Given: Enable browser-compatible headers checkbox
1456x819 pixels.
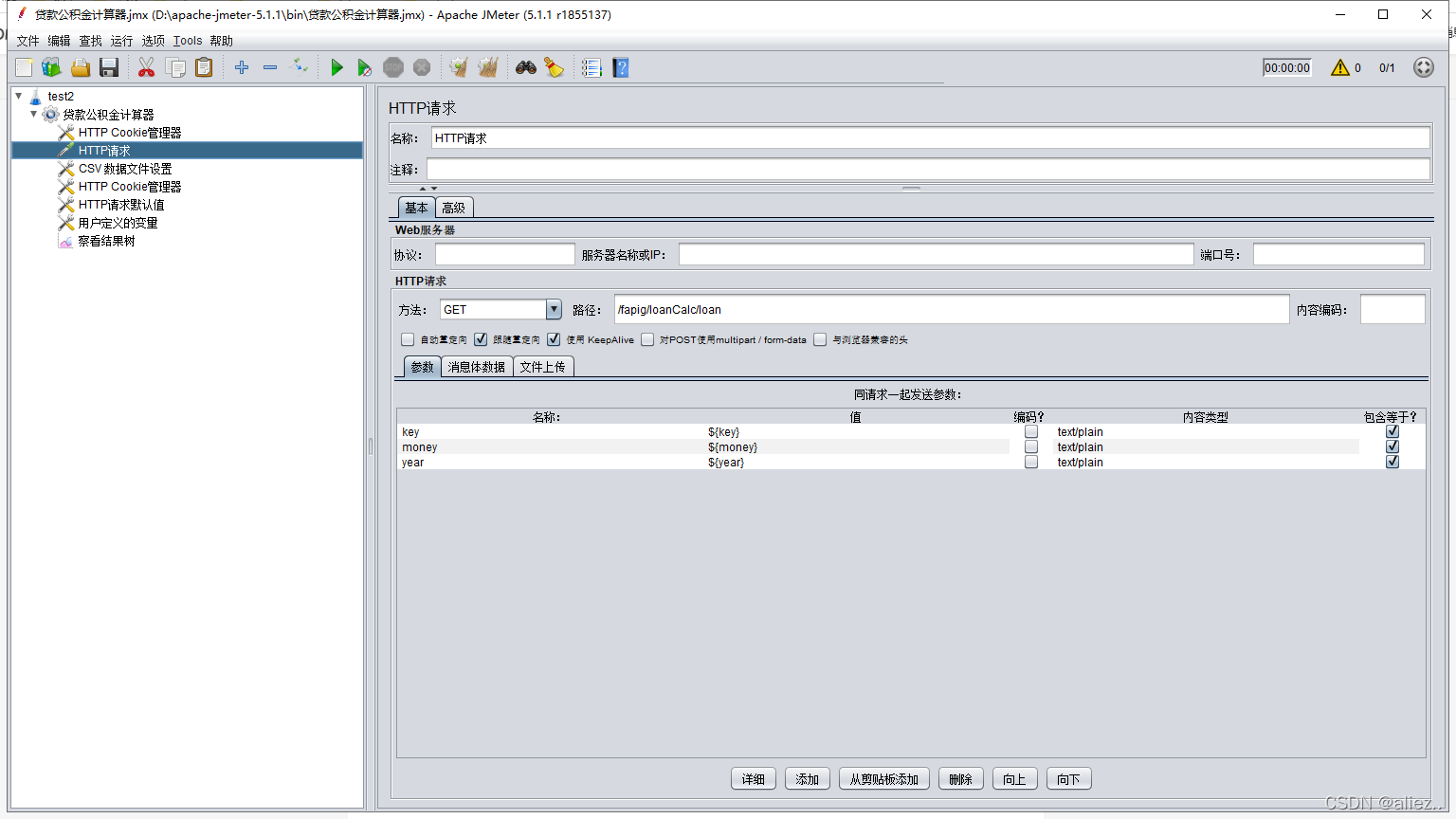Looking at the screenshot, I should pyautogui.click(x=820, y=339).
